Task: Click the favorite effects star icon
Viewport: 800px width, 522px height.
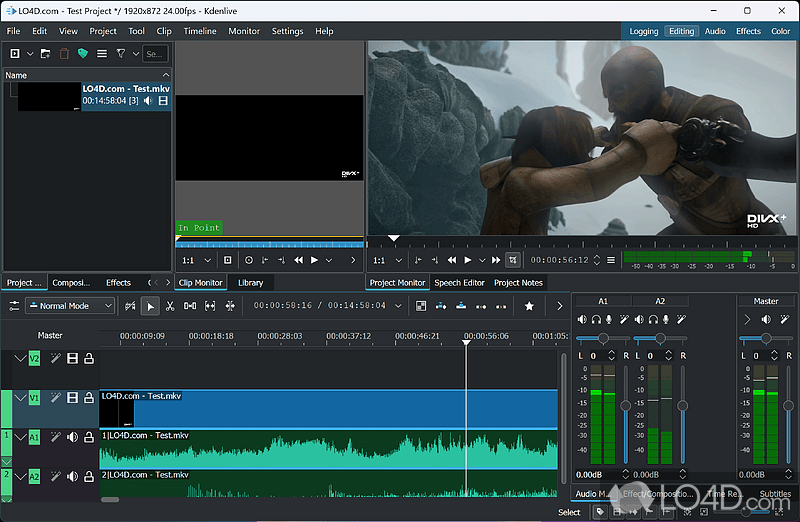Action: (529, 306)
